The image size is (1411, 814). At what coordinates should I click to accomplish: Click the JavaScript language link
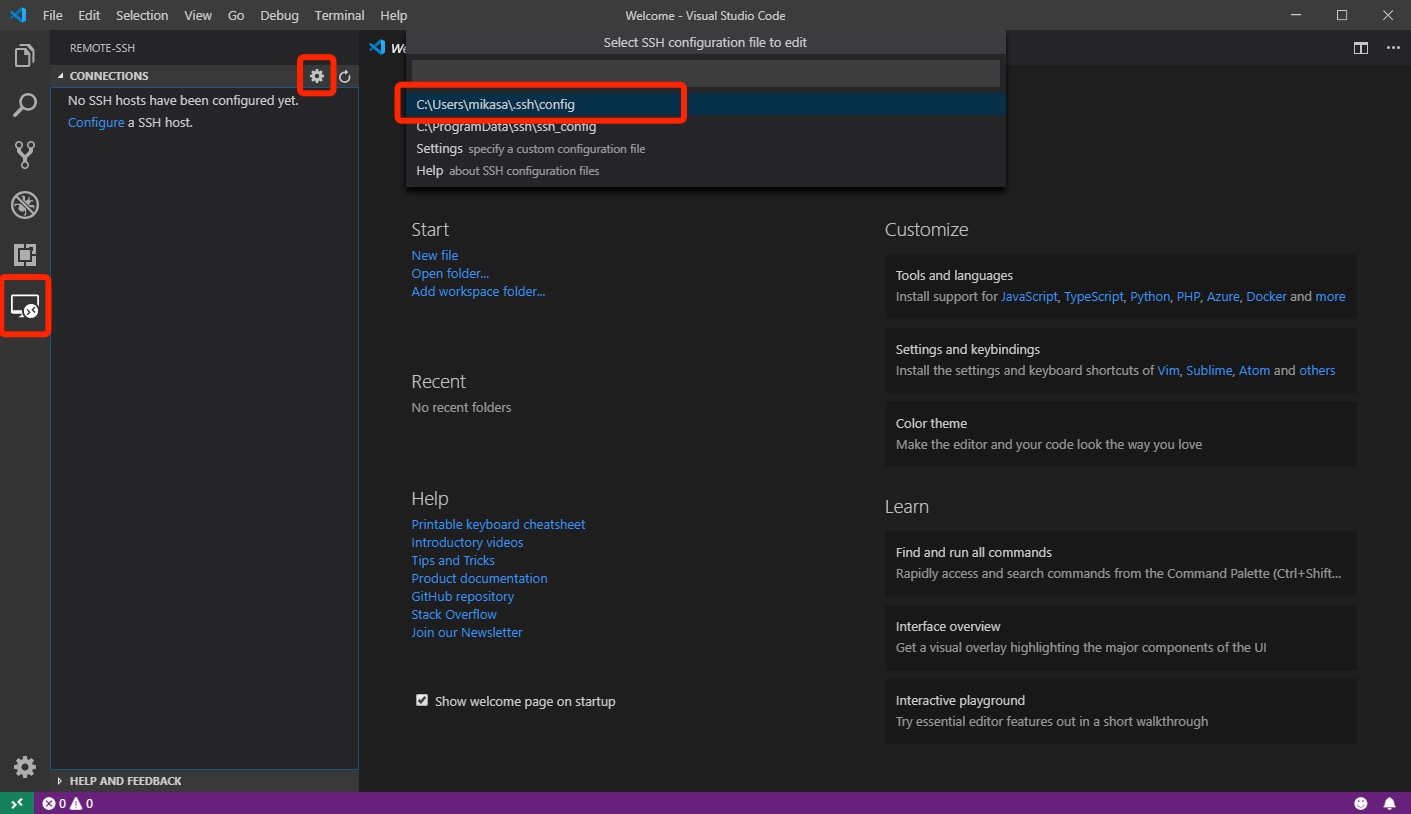point(1029,297)
